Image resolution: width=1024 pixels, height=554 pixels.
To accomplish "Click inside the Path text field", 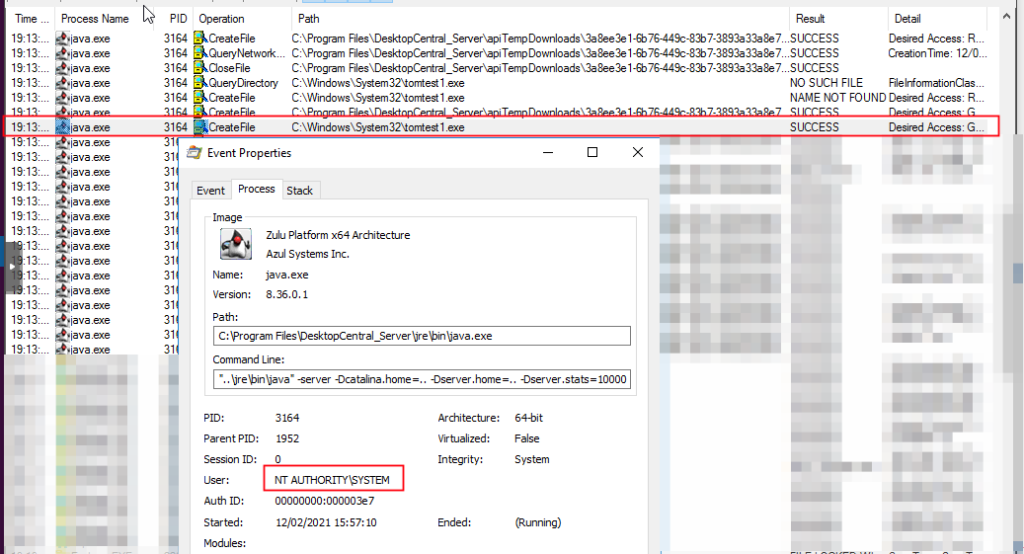I will point(421,335).
